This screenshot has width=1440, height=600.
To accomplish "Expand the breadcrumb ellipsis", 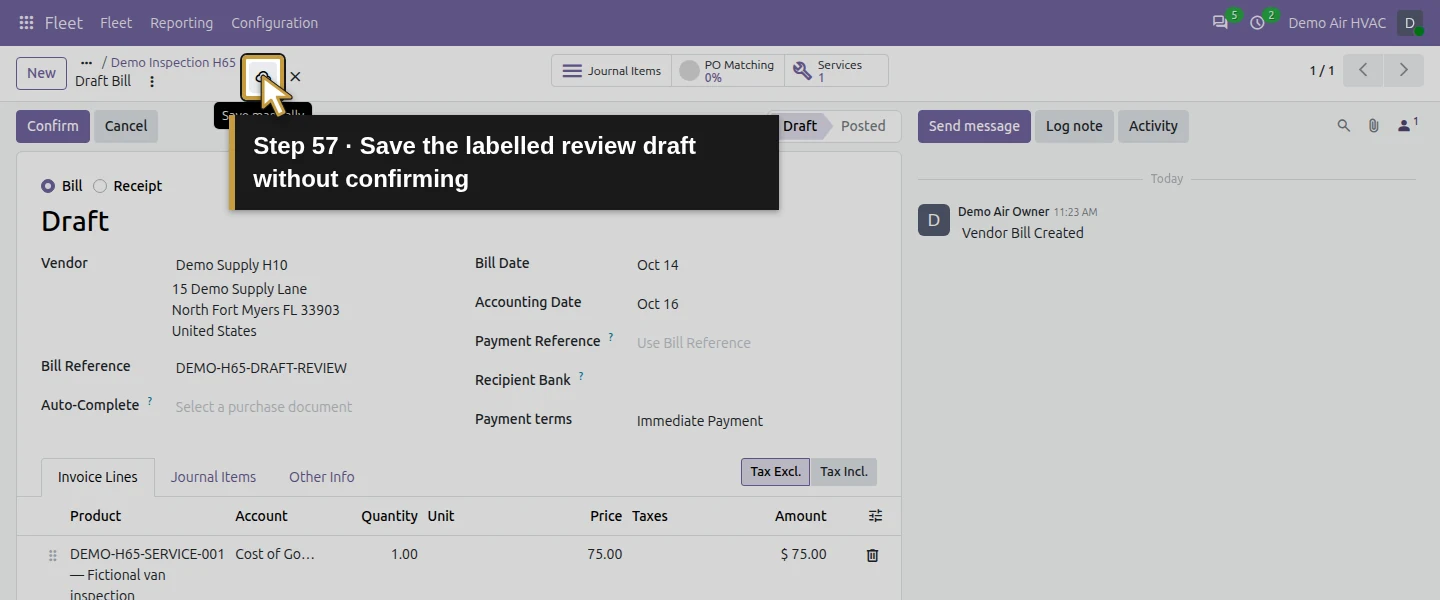I will (86, 63).
